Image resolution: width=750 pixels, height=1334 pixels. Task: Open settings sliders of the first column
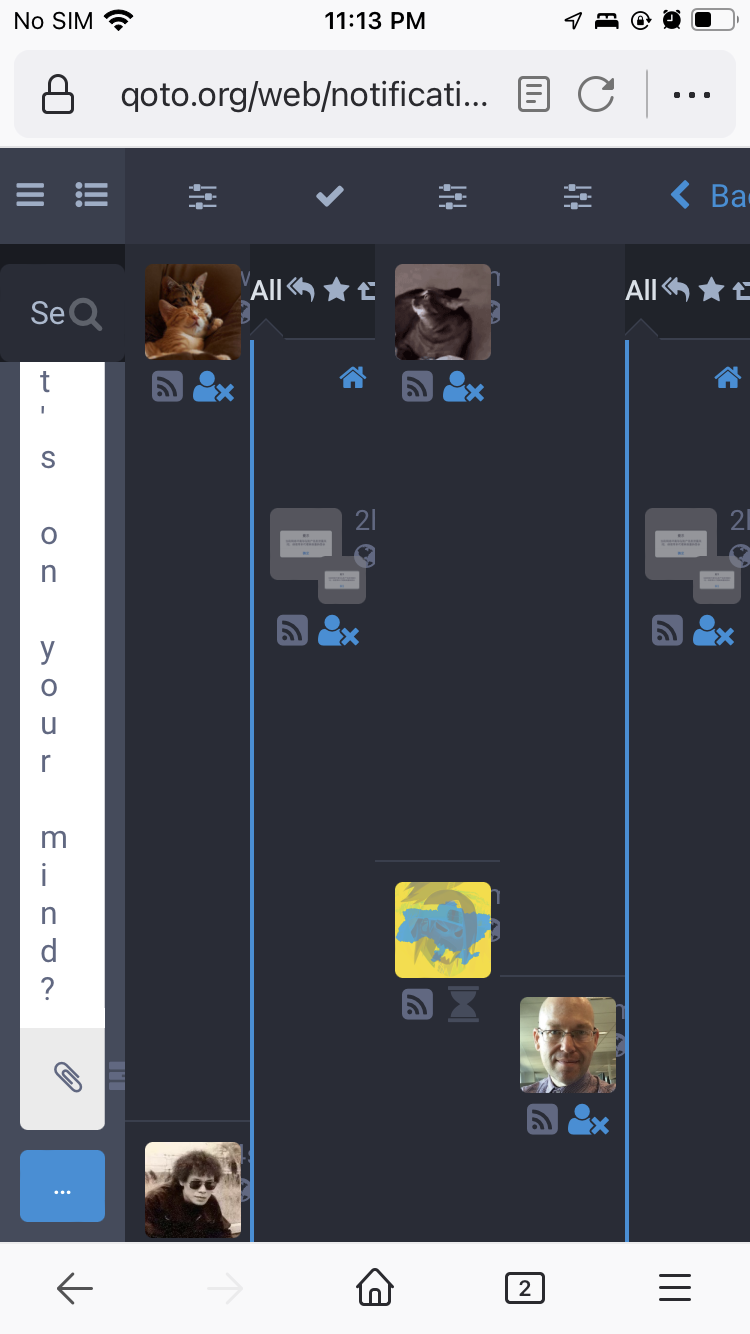[x=203, y=196]
